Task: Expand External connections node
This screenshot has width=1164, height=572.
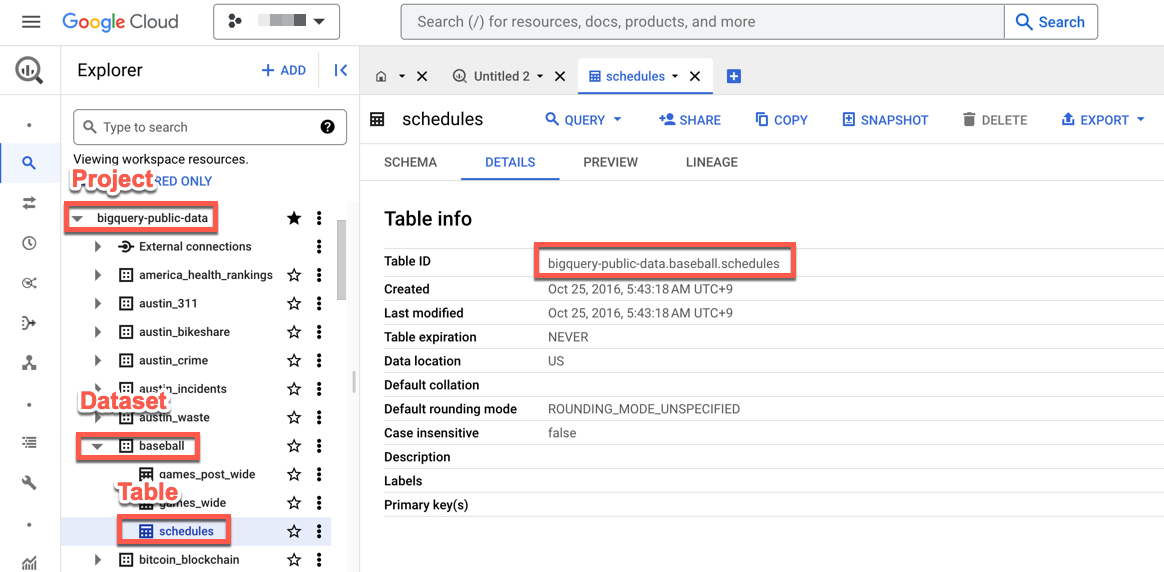Action: (x=97, y=246)
